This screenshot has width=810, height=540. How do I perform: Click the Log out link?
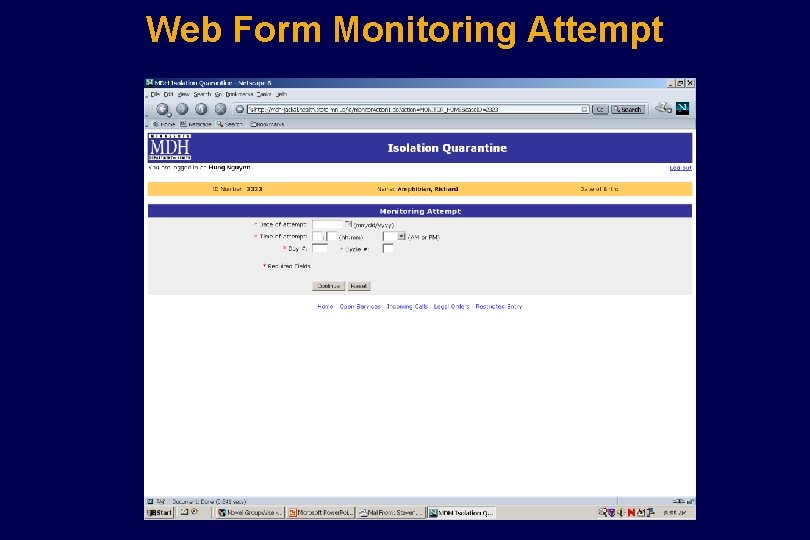(680, 168)
